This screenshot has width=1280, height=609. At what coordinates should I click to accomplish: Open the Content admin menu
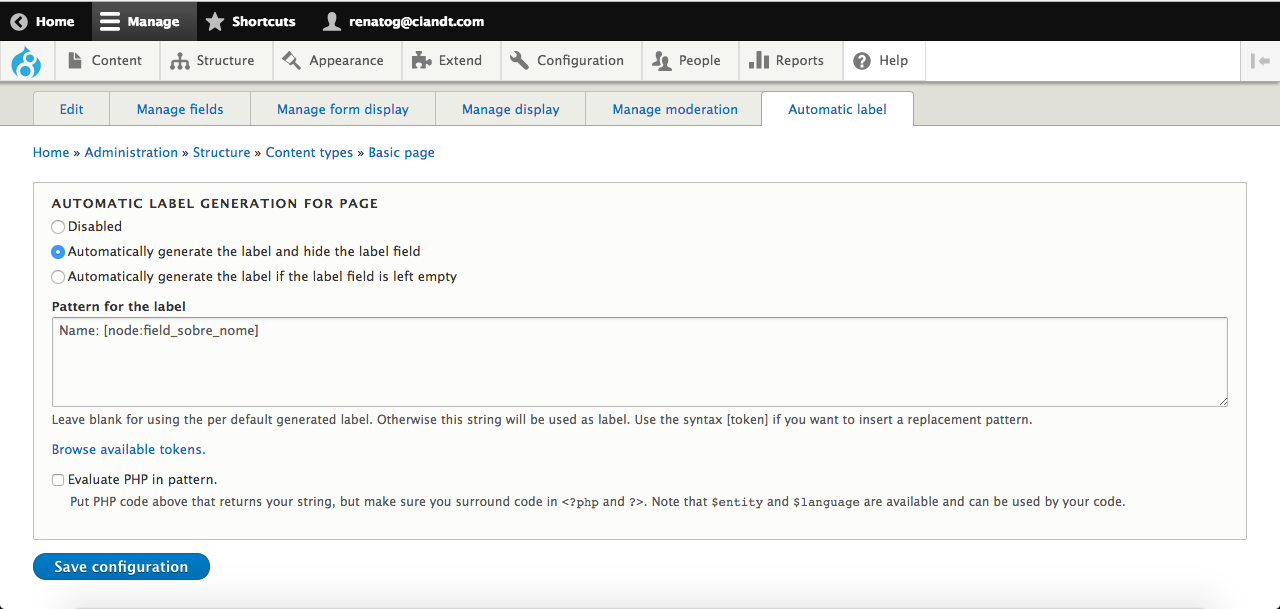click(105, 61)
